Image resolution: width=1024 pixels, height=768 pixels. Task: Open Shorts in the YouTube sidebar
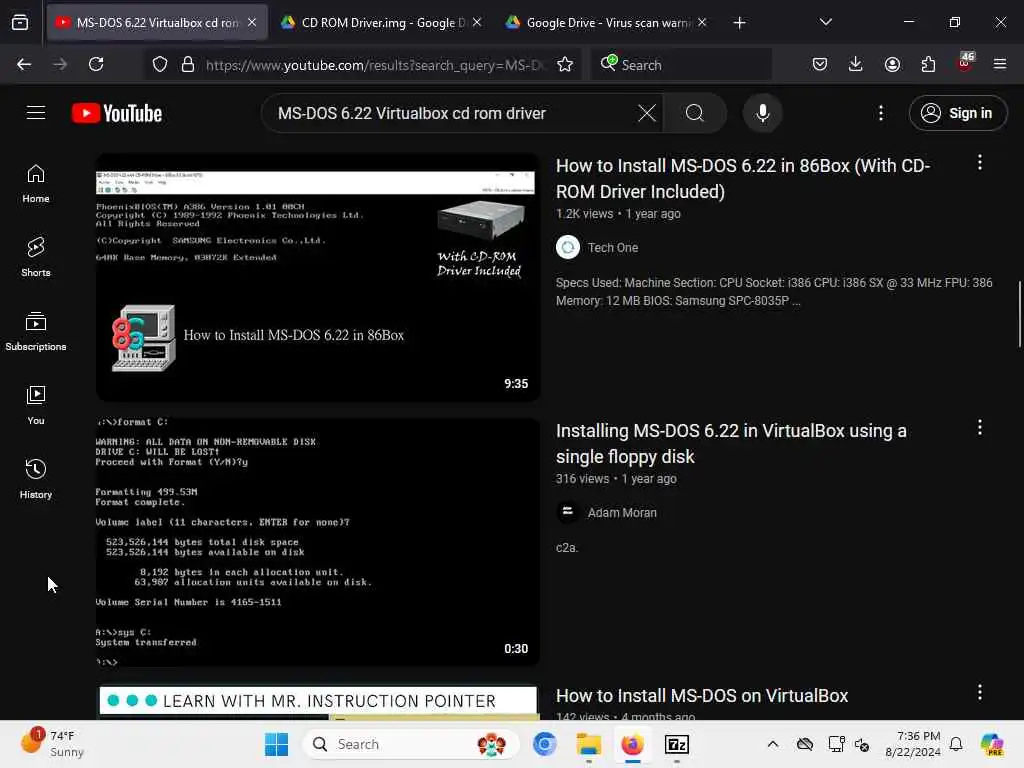point(36,257)
